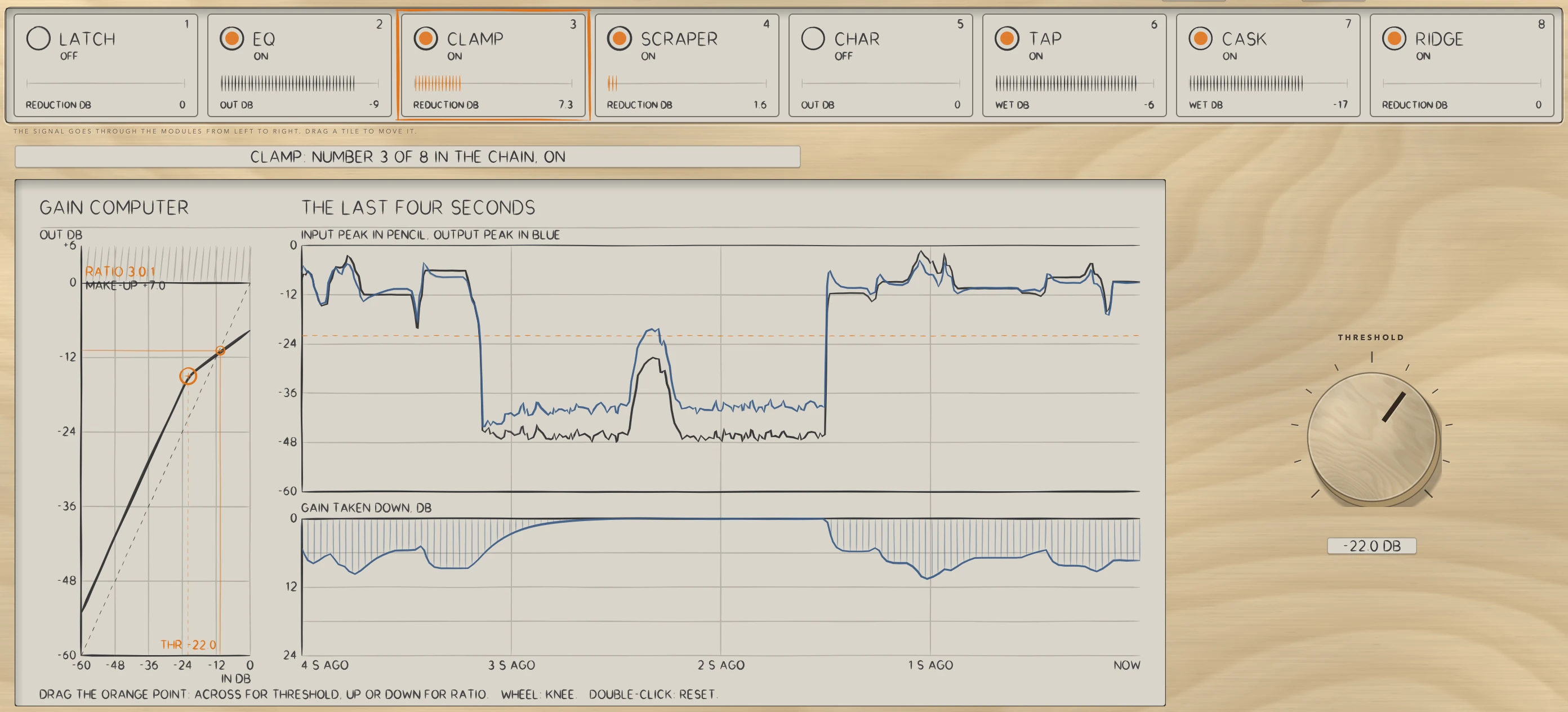
Task: Click the 'MAKE-UP +7.0' label
Action: point(126,286)
